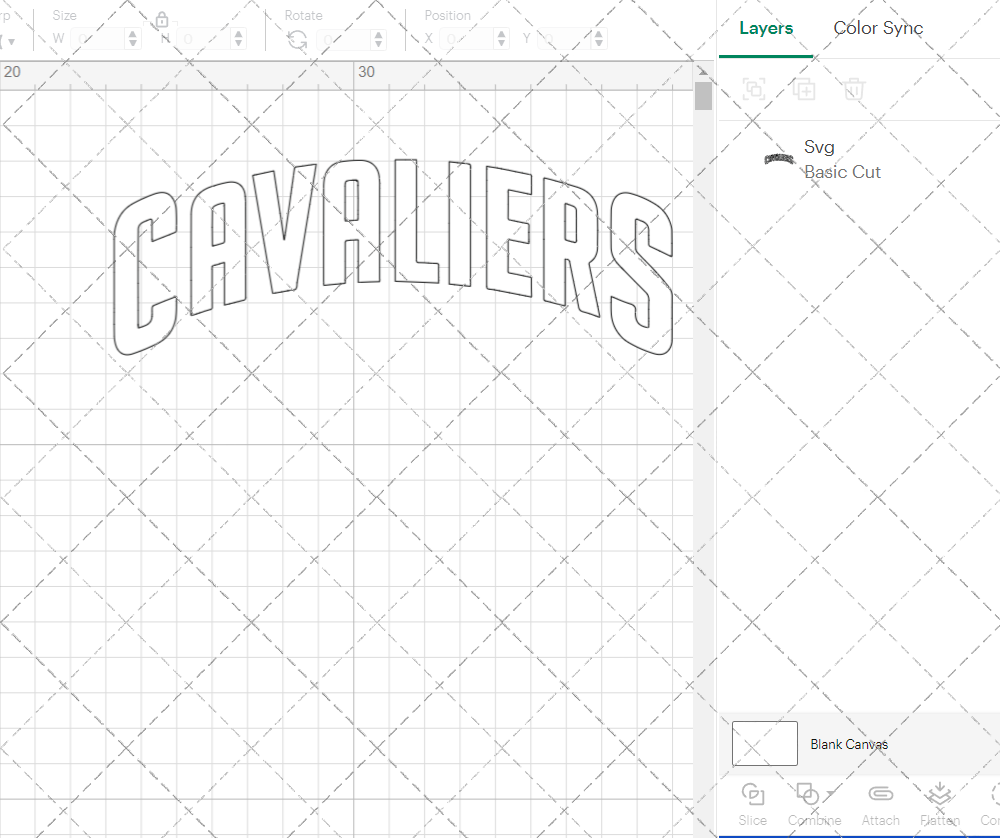Expand the Combine dropdown arrow
This screenshot has height=838, width=1000.
[830, 794]
